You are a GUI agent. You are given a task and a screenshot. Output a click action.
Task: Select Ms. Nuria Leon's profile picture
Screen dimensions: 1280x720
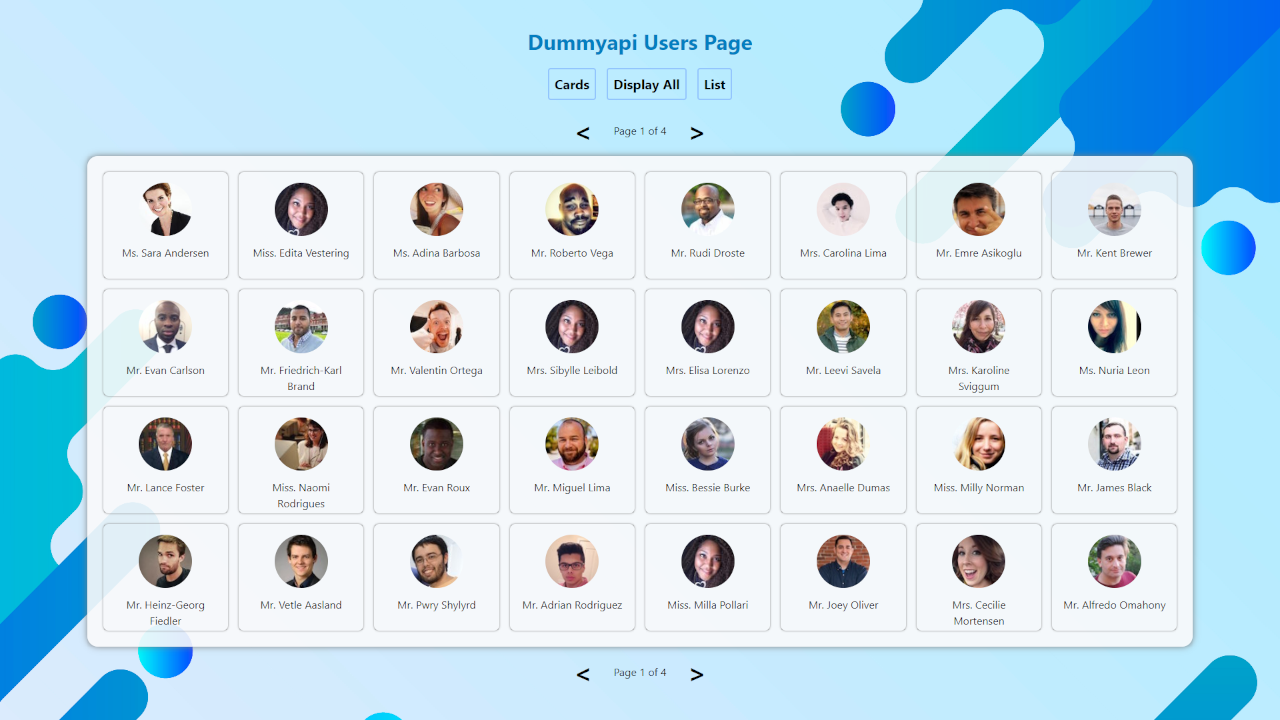click(1114, 326)
